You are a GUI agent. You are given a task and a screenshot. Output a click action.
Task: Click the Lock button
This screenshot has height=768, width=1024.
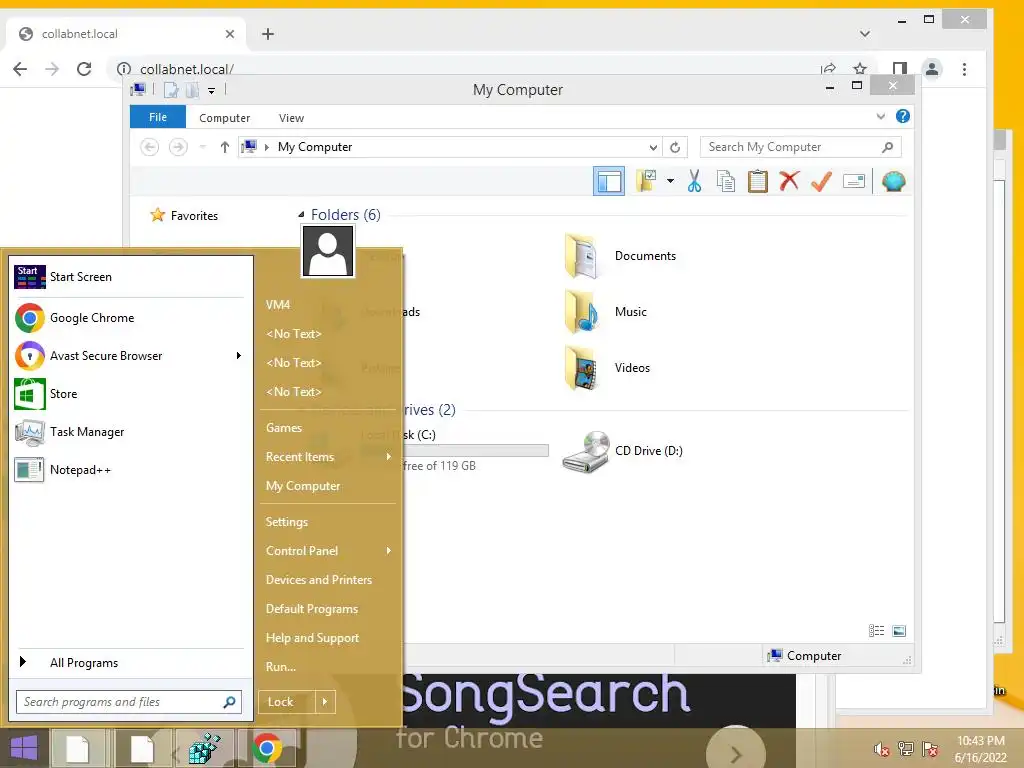coord(287,702)
